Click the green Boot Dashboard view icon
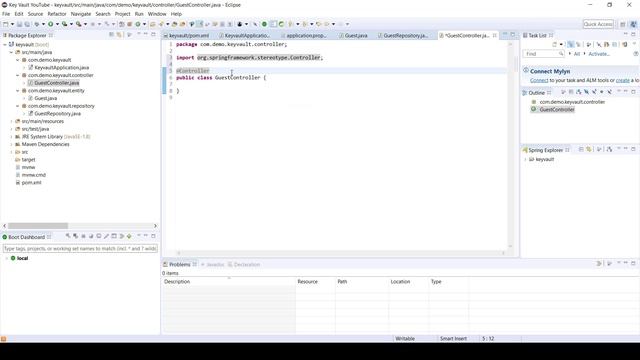 click(5, 237)
